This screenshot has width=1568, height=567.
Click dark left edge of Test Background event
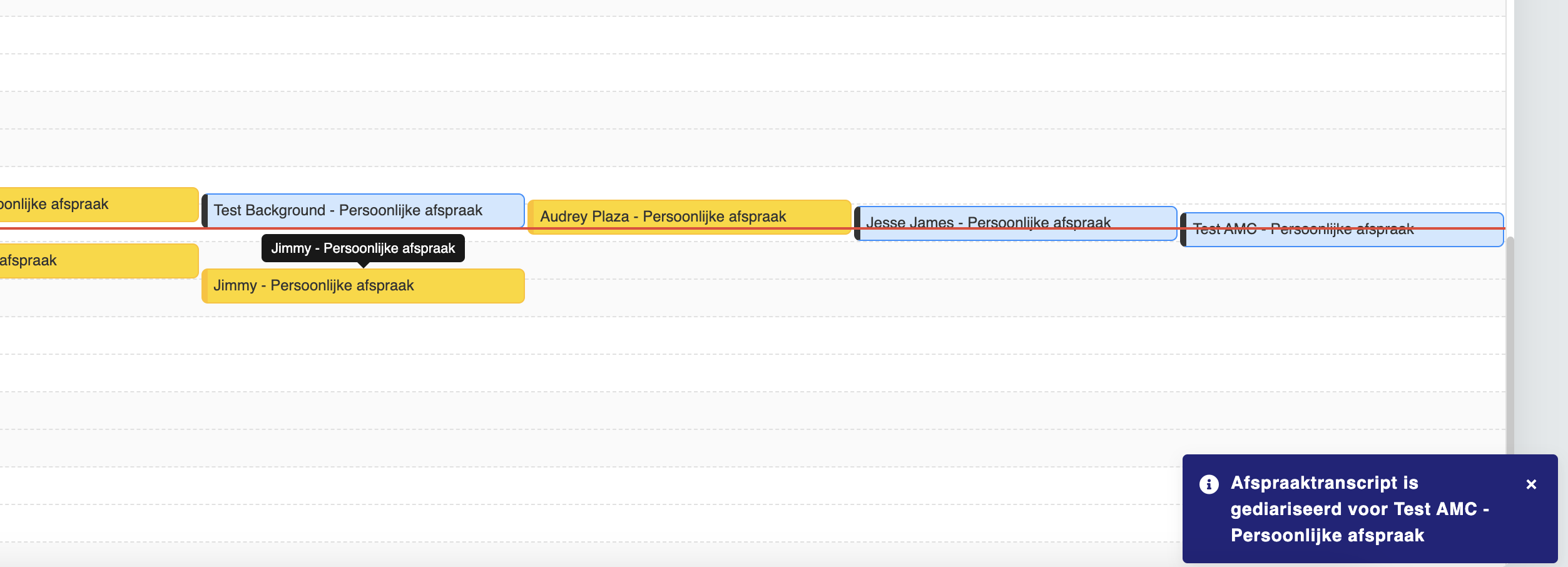(x=205, y=211)
